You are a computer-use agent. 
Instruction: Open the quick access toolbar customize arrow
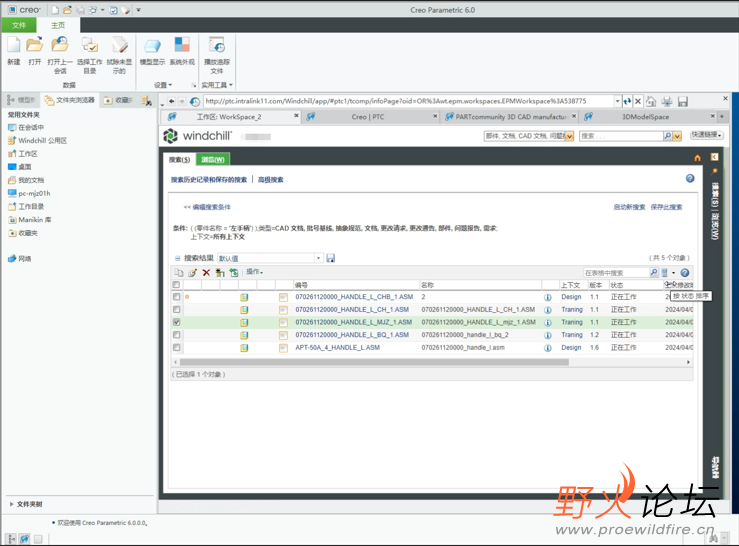click(139, 10)
